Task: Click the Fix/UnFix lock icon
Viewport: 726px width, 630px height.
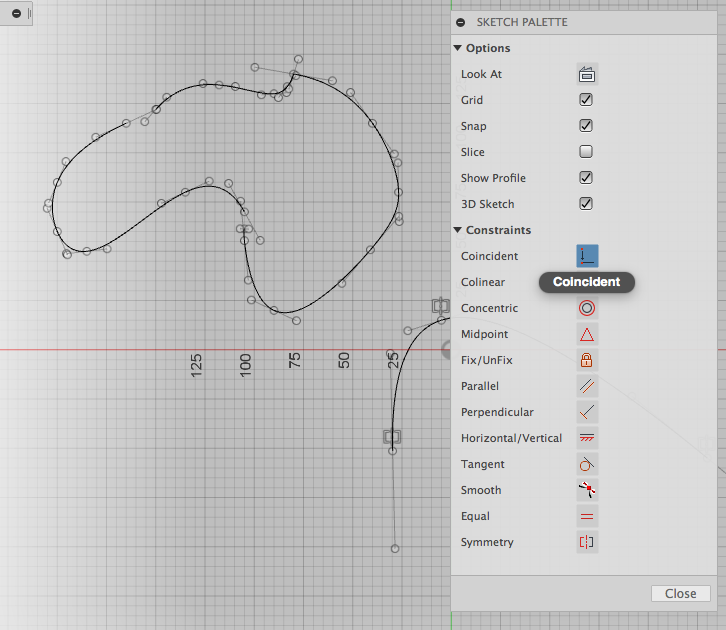Action: 587,360
